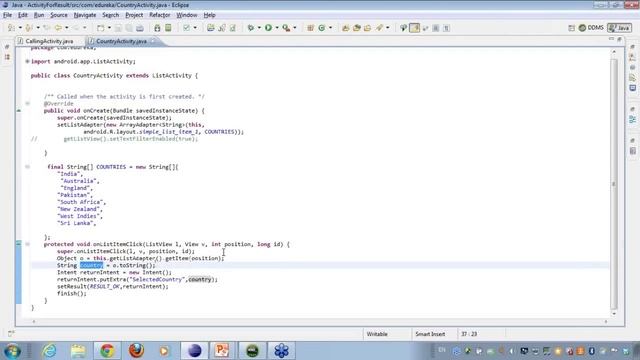The width and height of the screenshot is (640, 360).
Task: Click the New Java Package icon
Action: point(310,28)
